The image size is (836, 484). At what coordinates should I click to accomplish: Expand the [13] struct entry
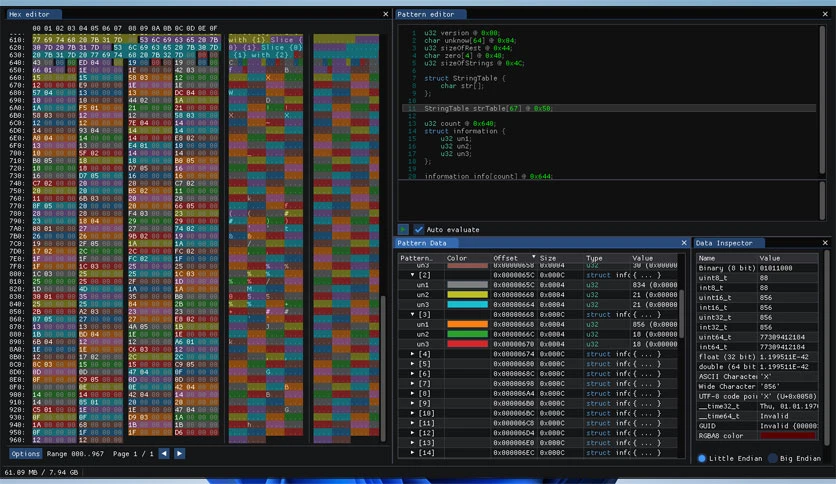pyautogui.click(x=412, y=443)
